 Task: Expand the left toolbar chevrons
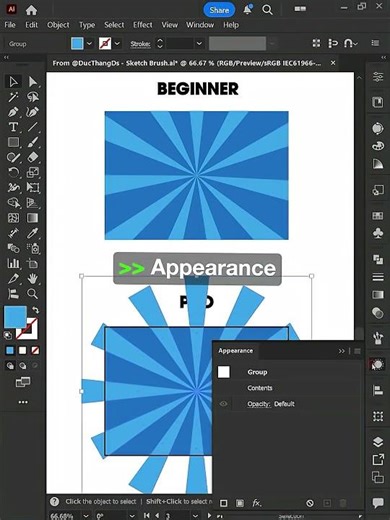coord(6,57)
